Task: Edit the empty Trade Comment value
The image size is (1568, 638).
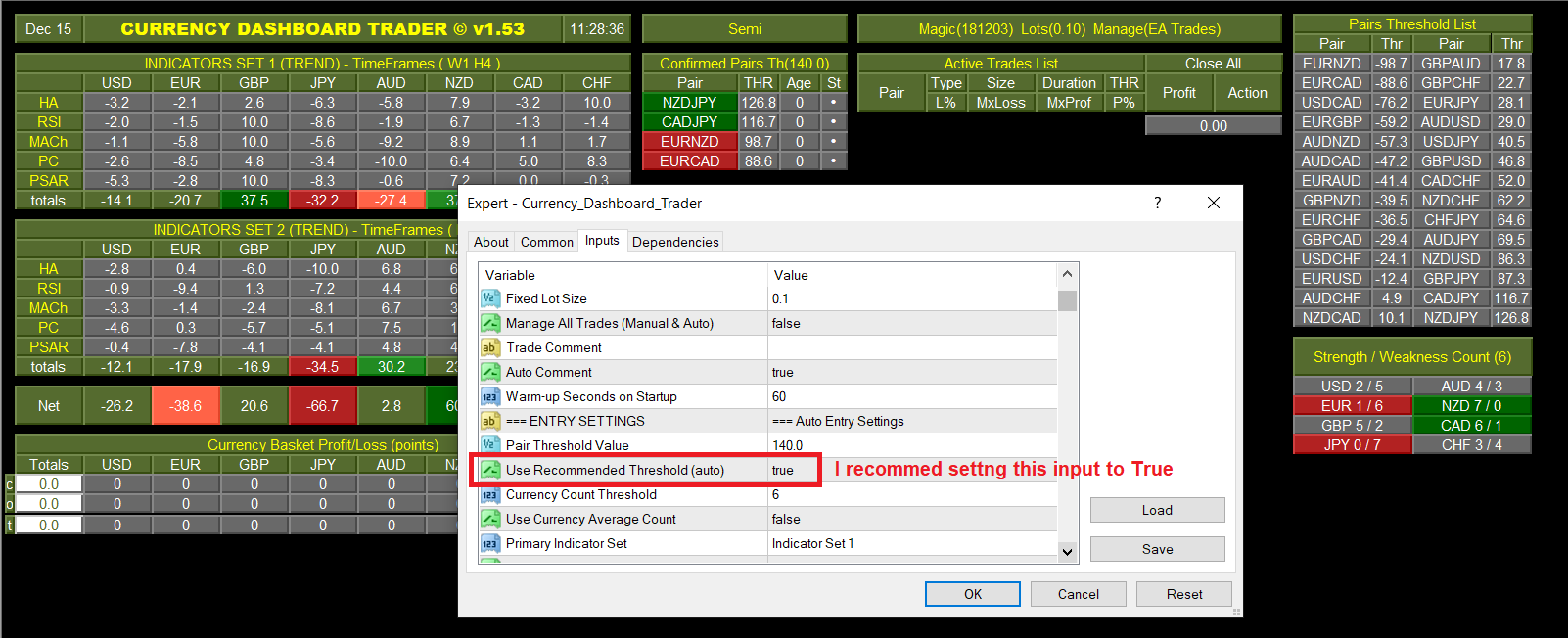Action: click(x=912, y=347)
